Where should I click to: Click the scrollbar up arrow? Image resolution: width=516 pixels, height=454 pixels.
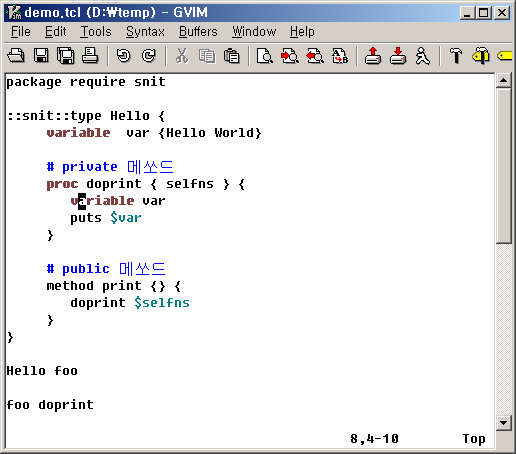pyautogui.click(x=503, y=80)
